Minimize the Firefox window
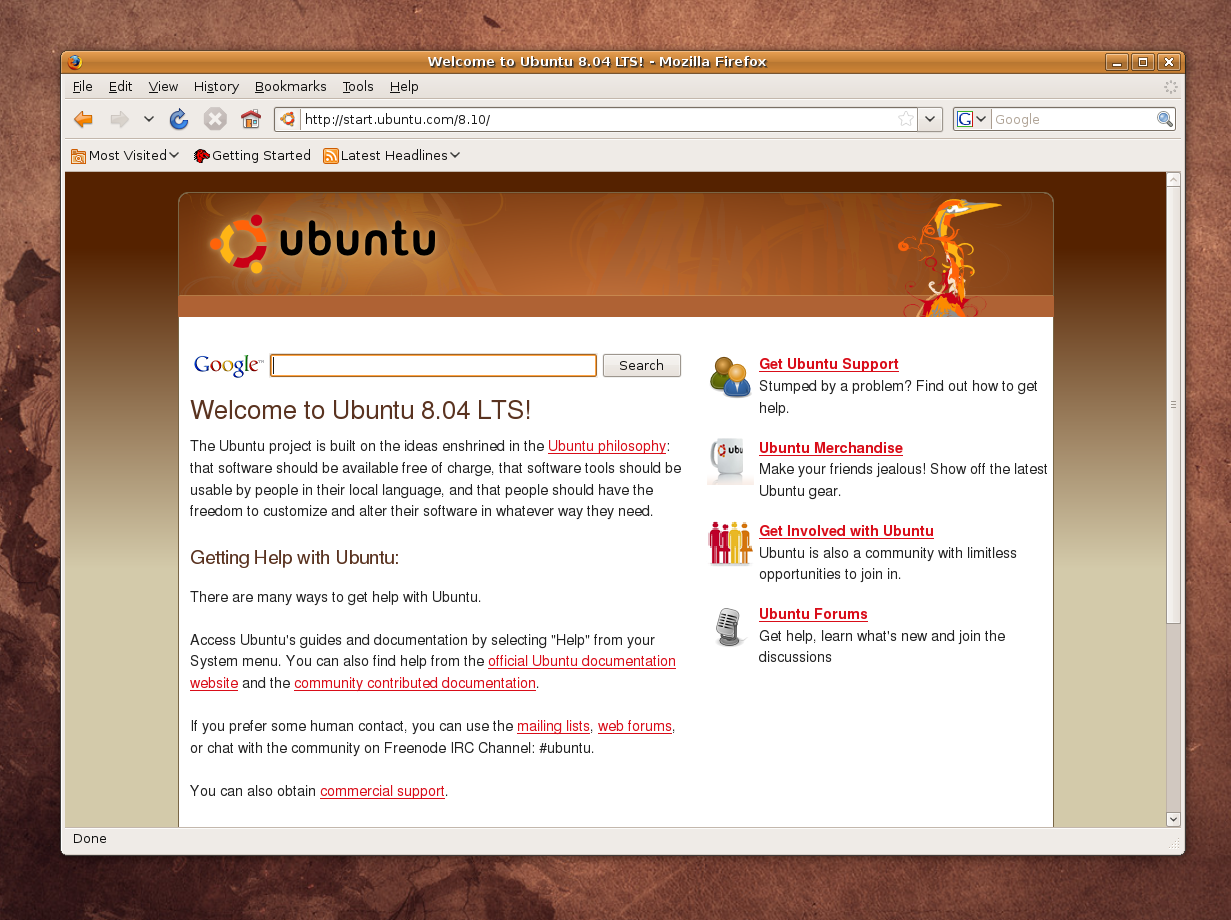The height and width of the screenshot is (920, 1231). (1117, 62)
